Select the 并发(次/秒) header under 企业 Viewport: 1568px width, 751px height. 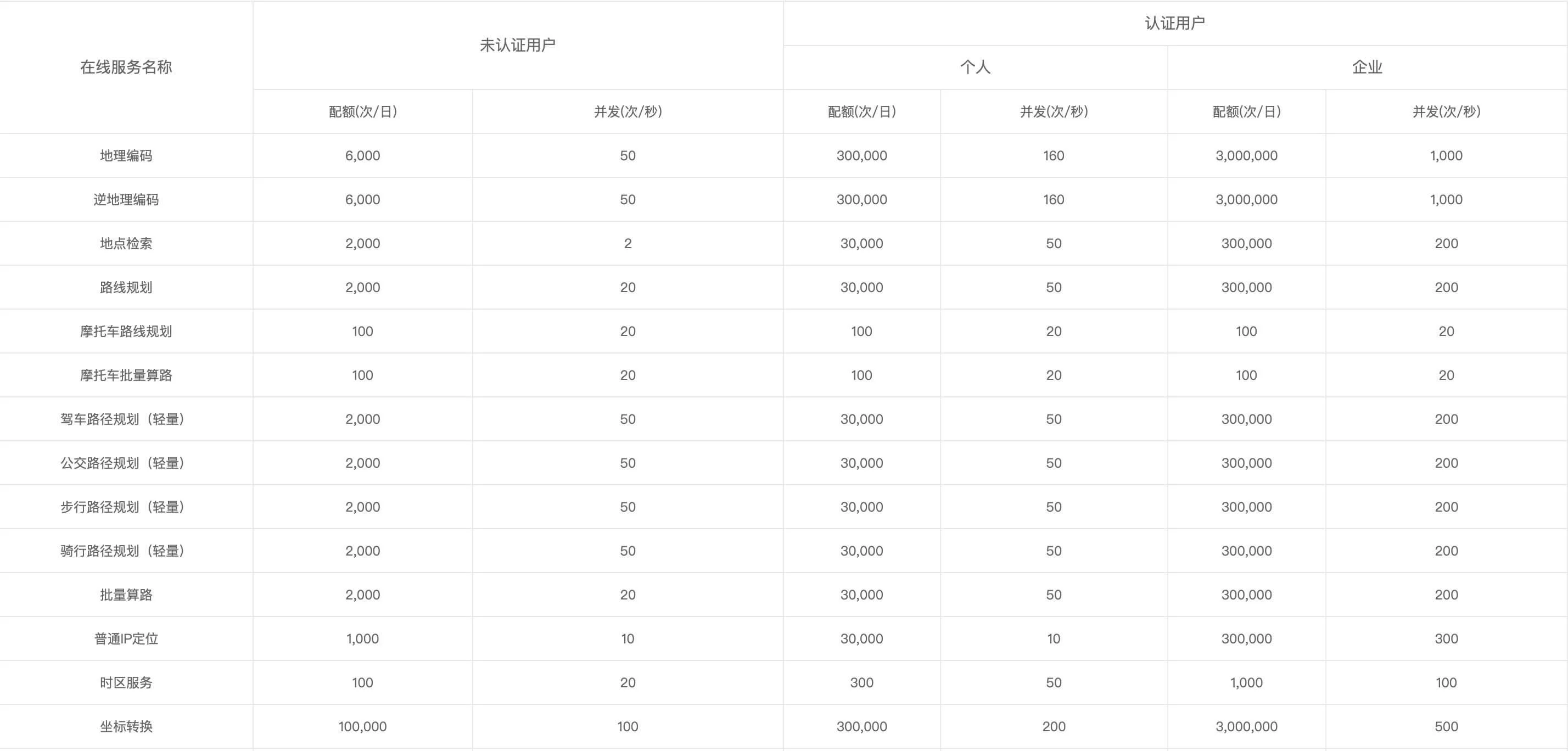(1447, 111)
